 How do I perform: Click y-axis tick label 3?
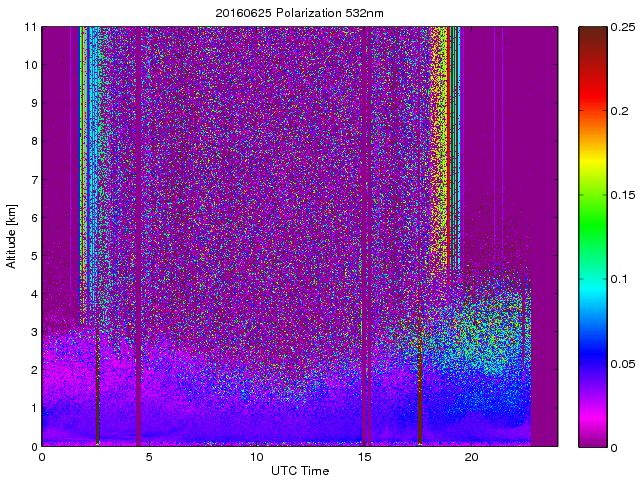coord(33,332)
